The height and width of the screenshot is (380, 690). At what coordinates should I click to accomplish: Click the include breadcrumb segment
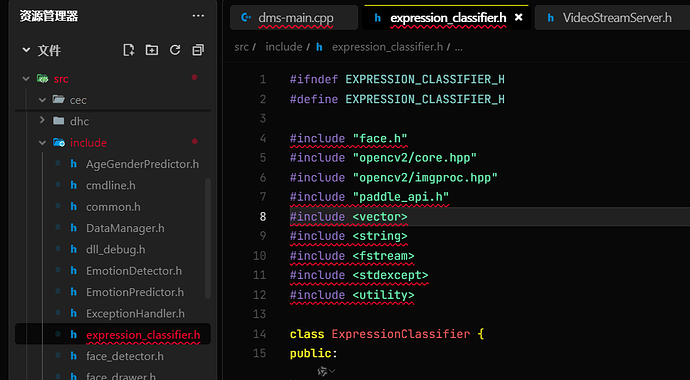coord(284,47)
